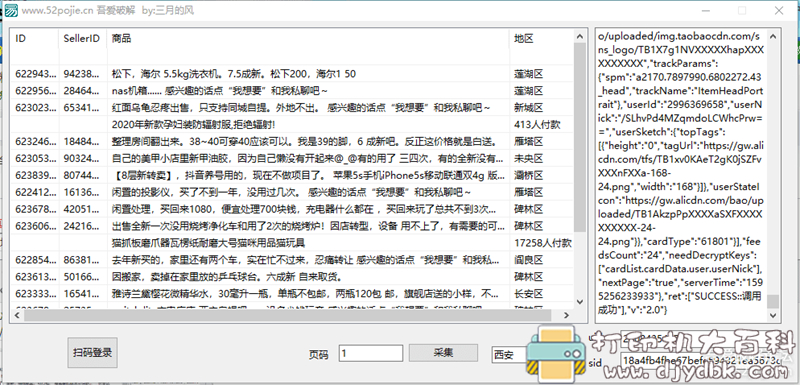
Task: Select the row '因搬家，卖掉在家里放的乒乓球台'
Action: pos(292,276)
